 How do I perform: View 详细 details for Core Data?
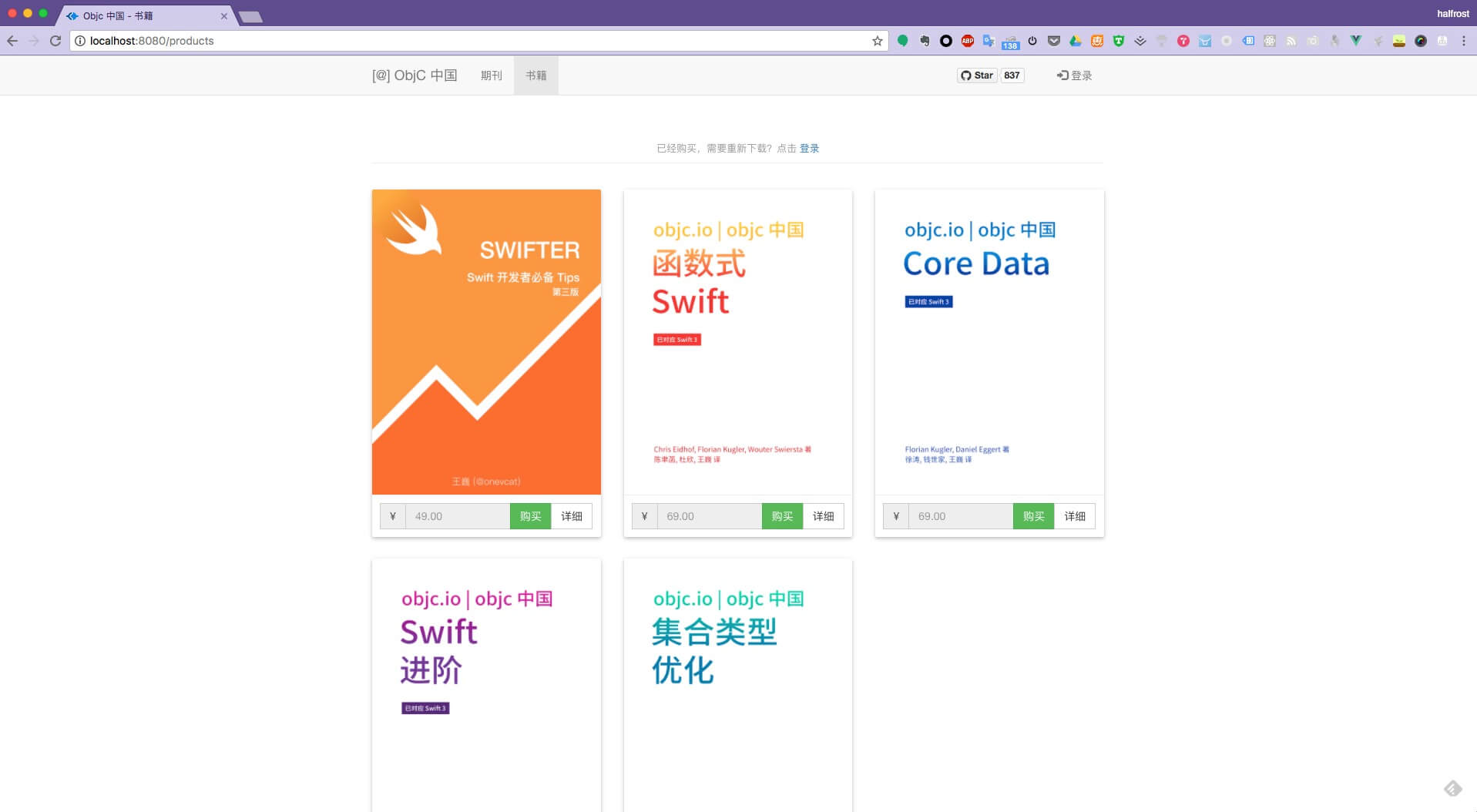(1075, 516)
